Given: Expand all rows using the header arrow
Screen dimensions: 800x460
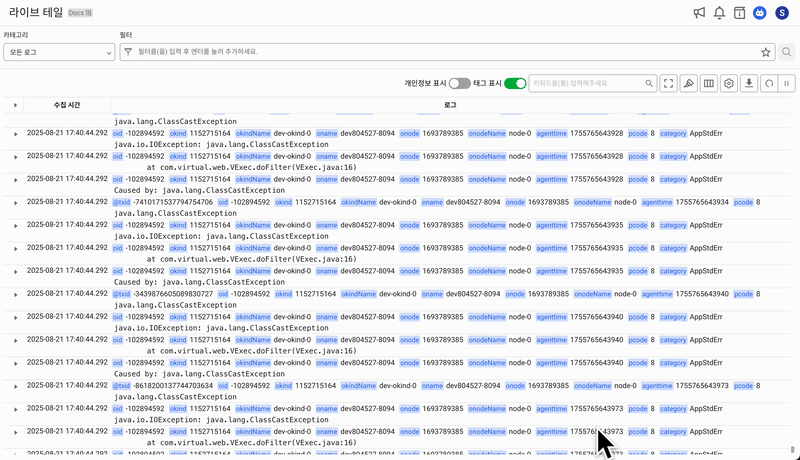Looking at the screenshot, I should tap(15, 105).
